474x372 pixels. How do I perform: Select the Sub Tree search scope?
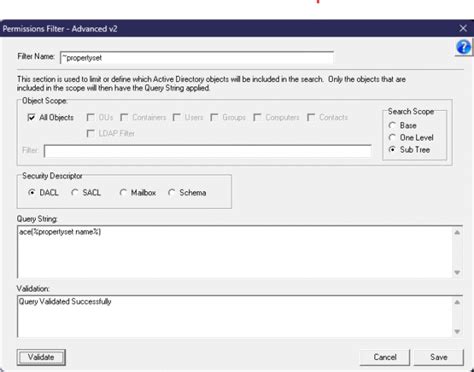(392, 150)
